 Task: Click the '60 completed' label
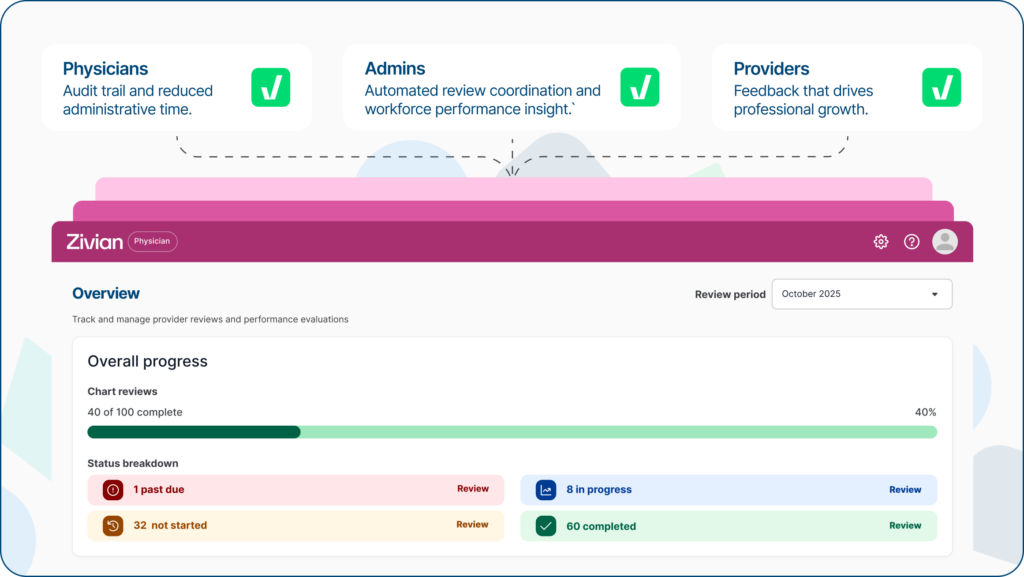click(x=601, y=526)
